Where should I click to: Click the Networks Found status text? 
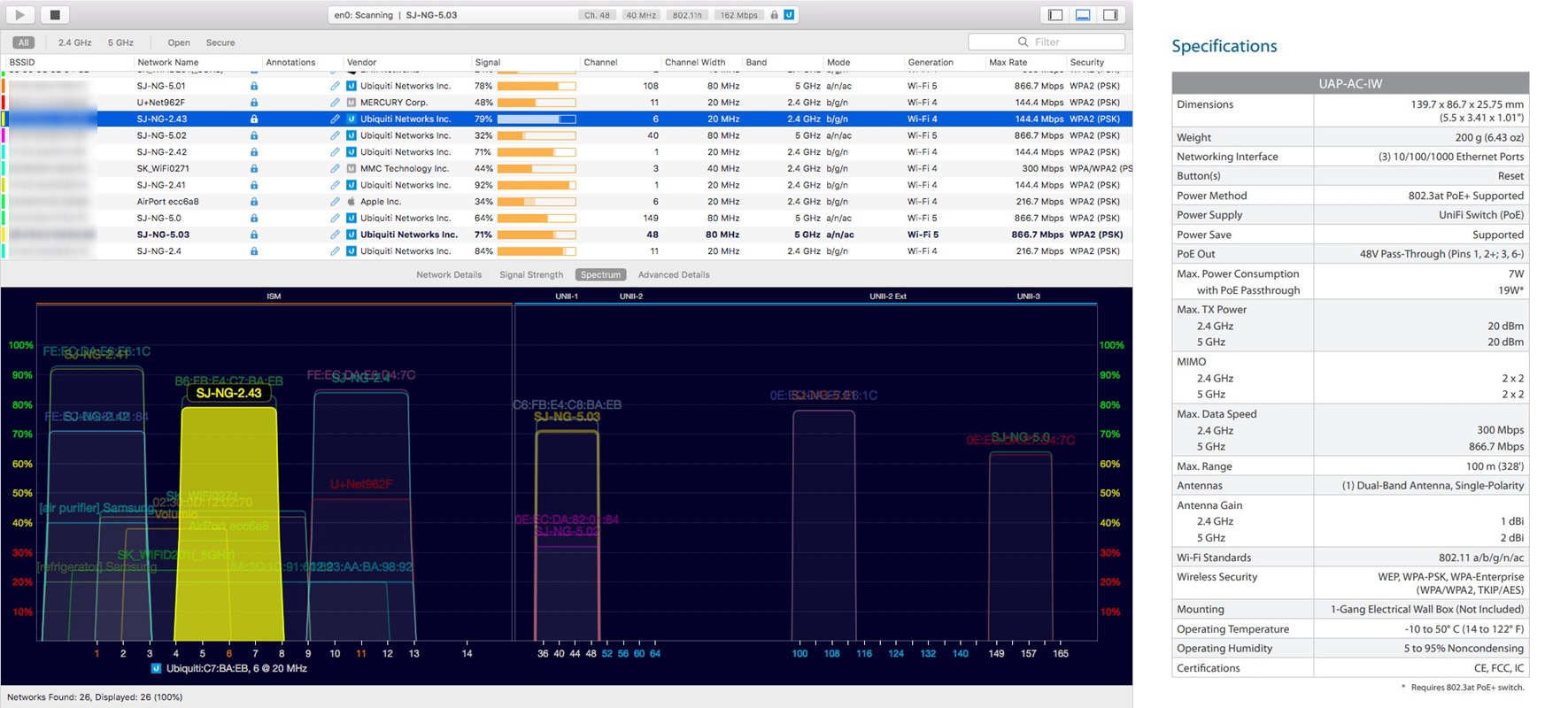[95, 696]
